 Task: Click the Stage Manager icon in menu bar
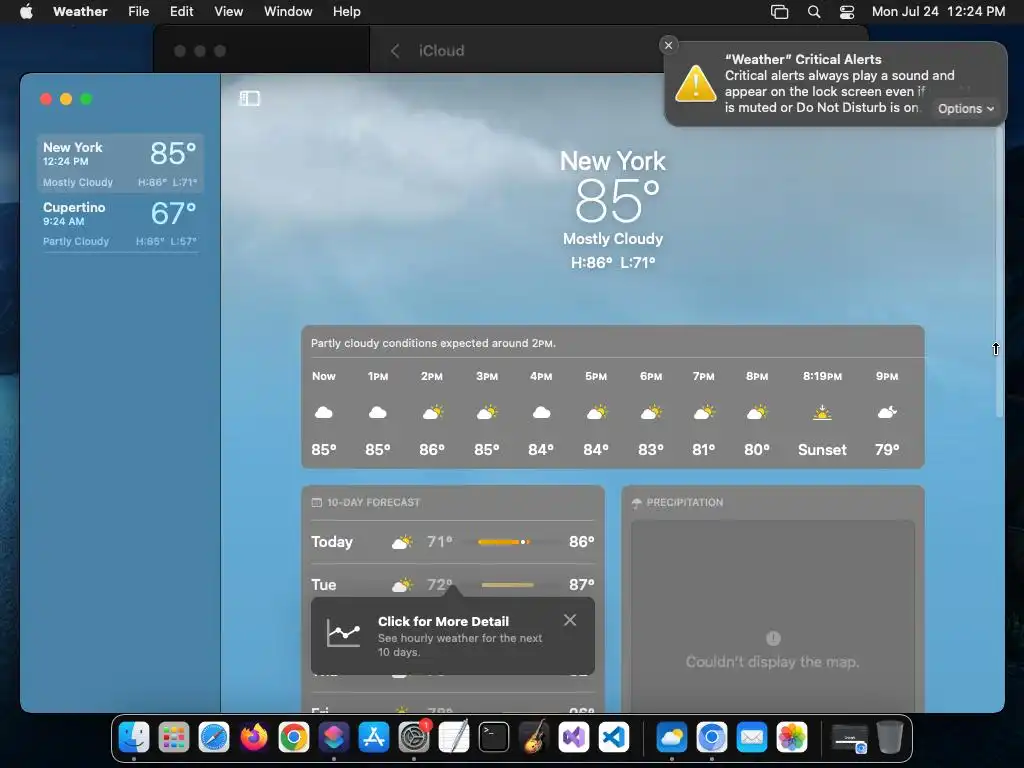779,12
